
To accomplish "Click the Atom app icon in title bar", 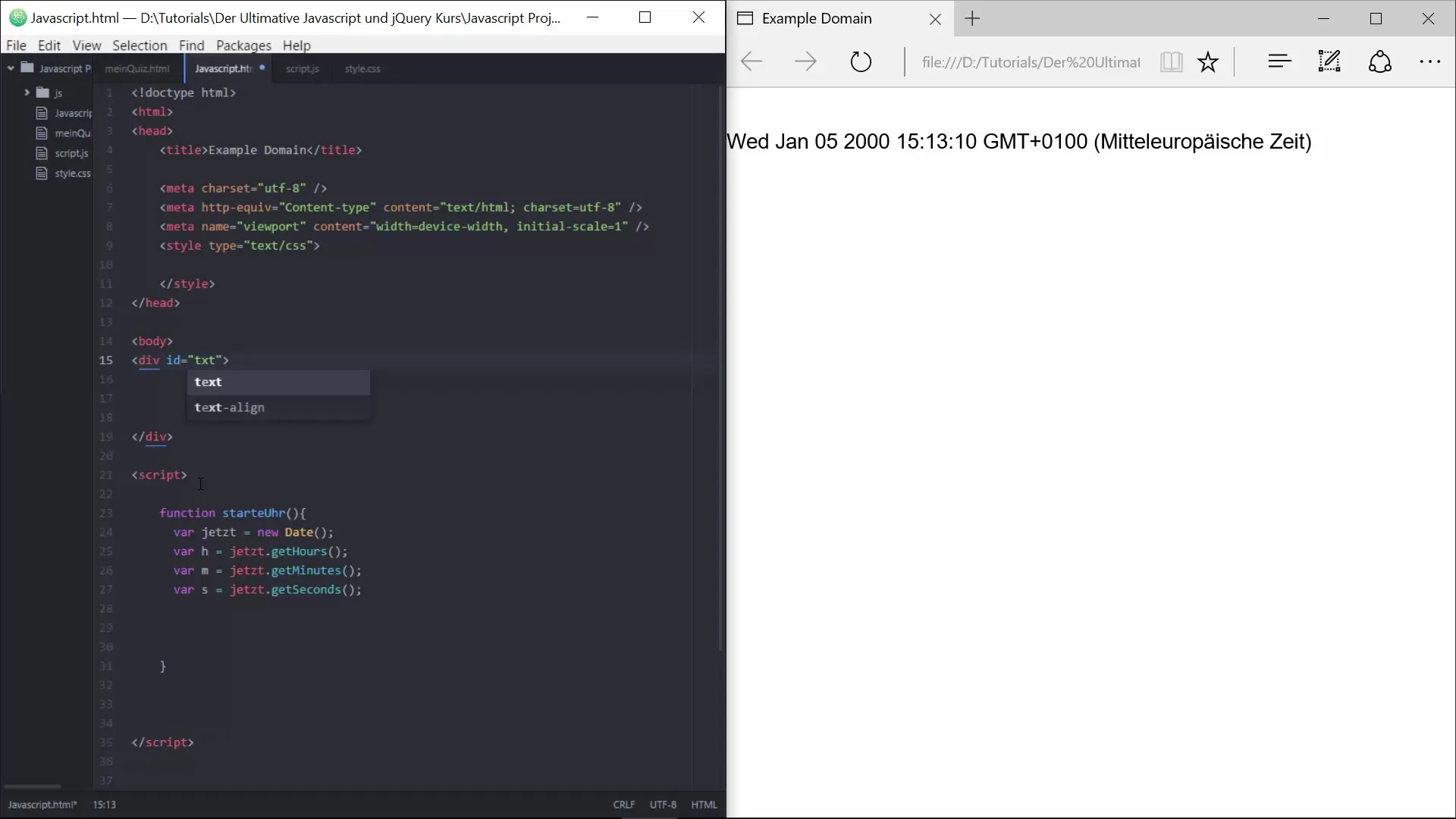I will [x=17, y=18].
